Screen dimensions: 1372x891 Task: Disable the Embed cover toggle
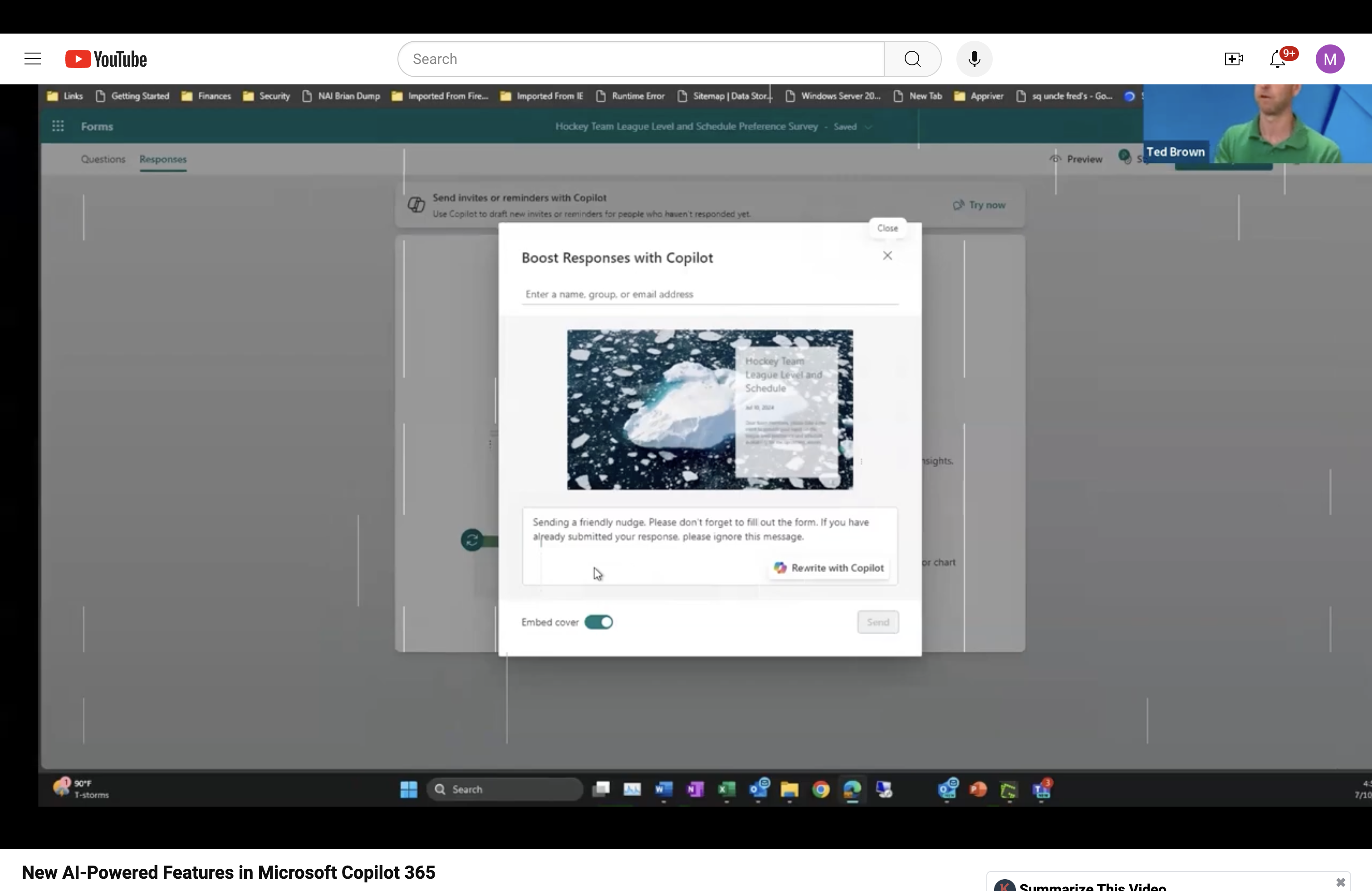coord(599,622)
